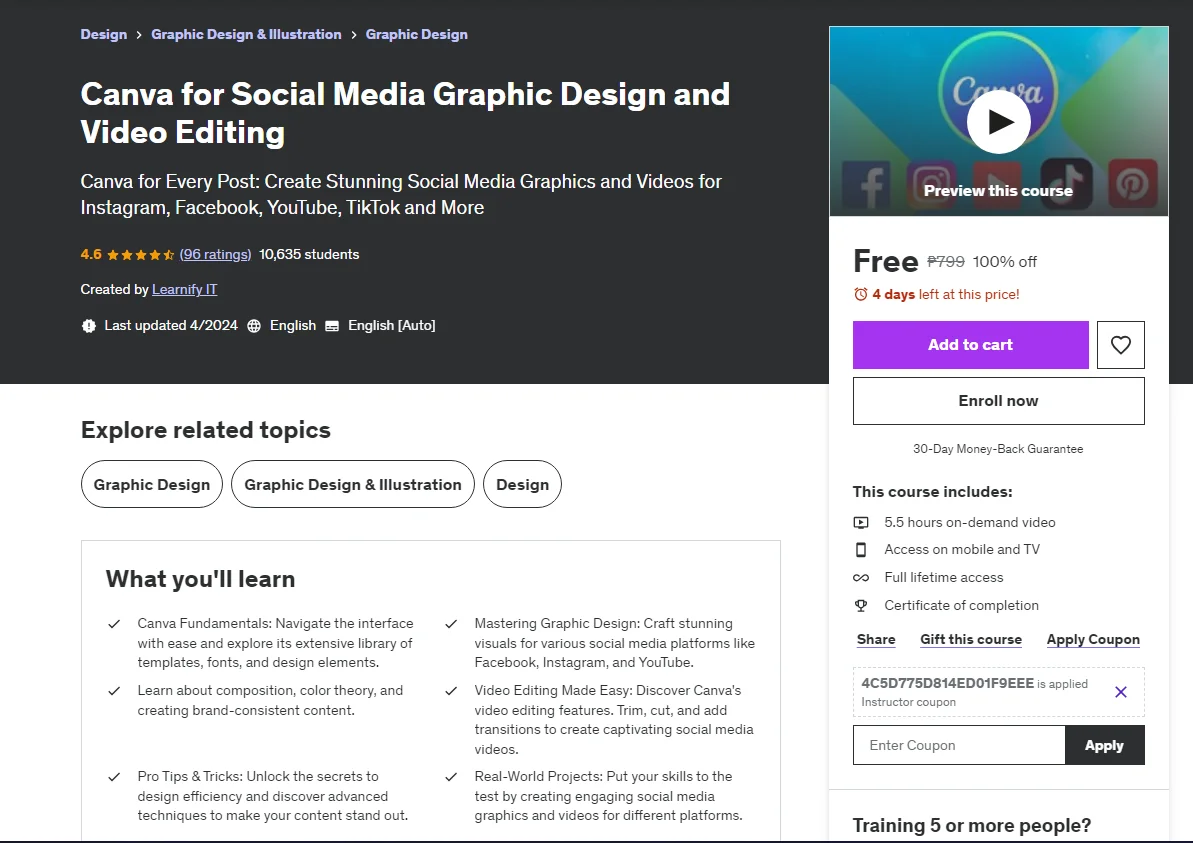This screenshot has width=1193, height=843.
Task: Click the on-demand video icon
Action: (861, 523)
